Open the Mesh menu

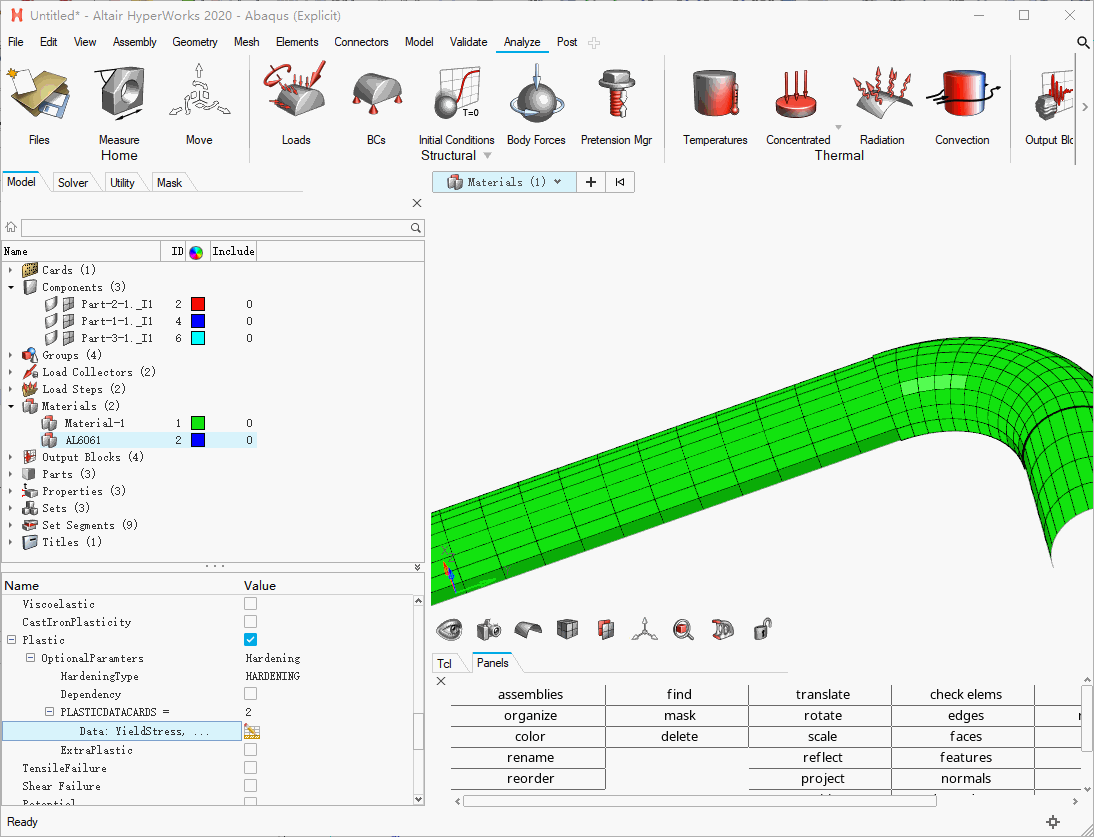(x=246, y=42)
